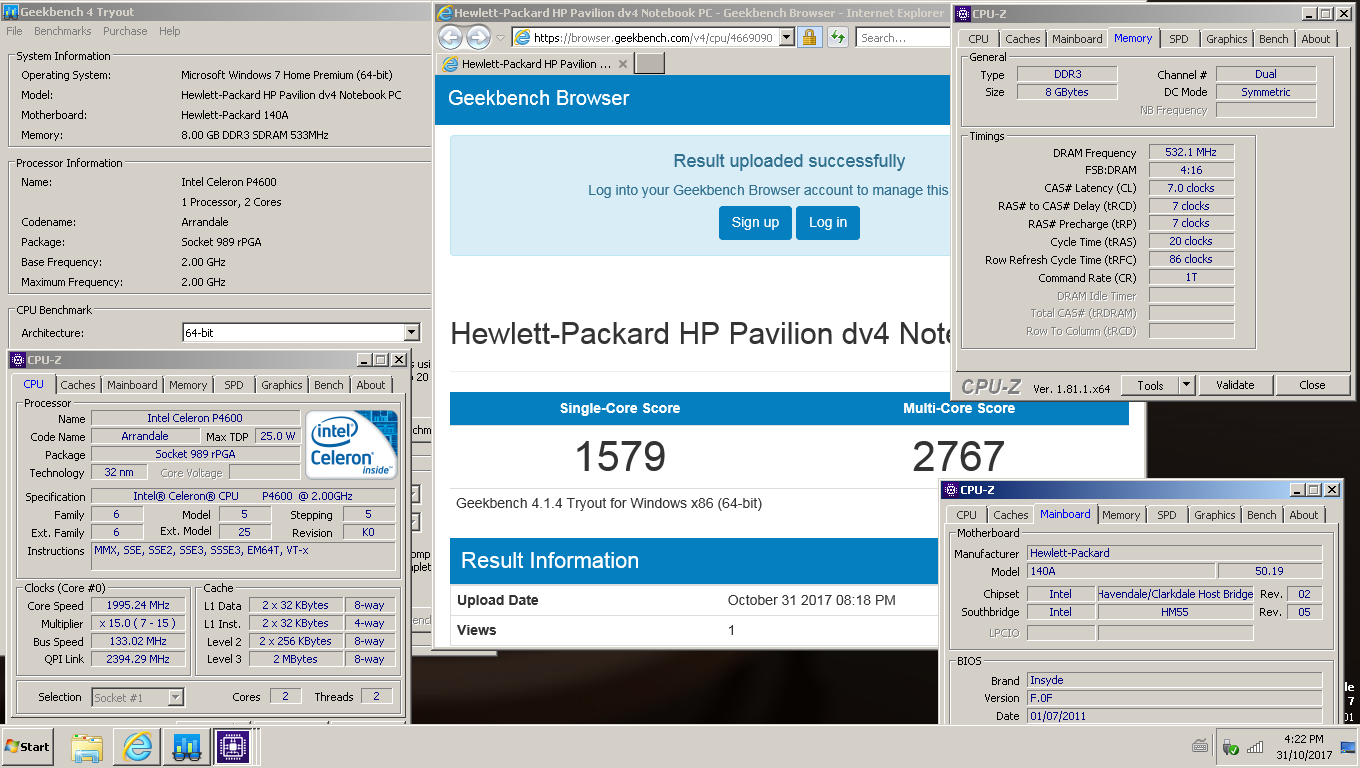Screen dimensions: 1360x768
Task: Click the page icon inside the address bar
Action: (522, 38)
